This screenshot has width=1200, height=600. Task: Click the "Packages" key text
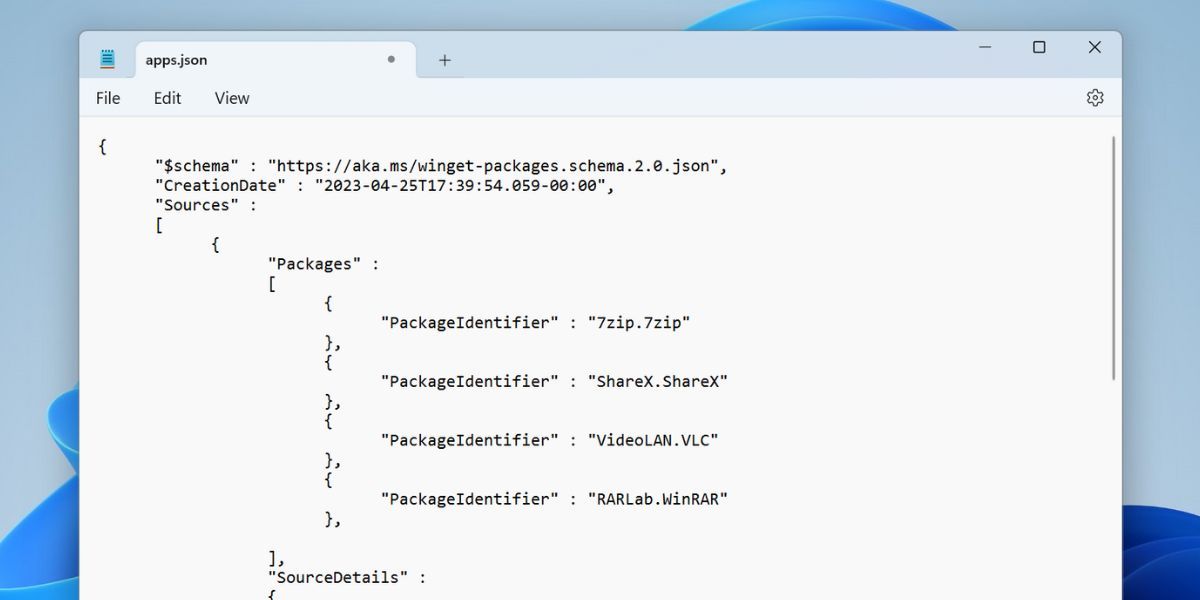(x=315, y=264)
